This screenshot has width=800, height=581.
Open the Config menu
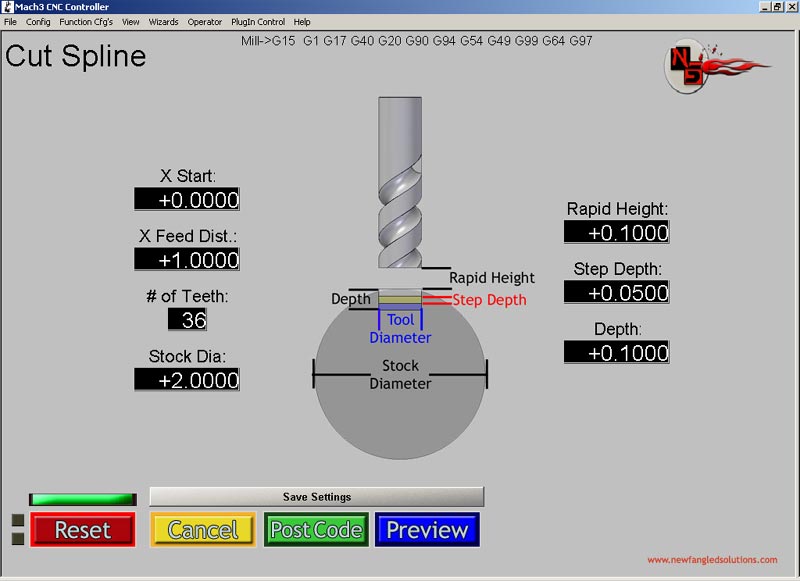[38, 22]
